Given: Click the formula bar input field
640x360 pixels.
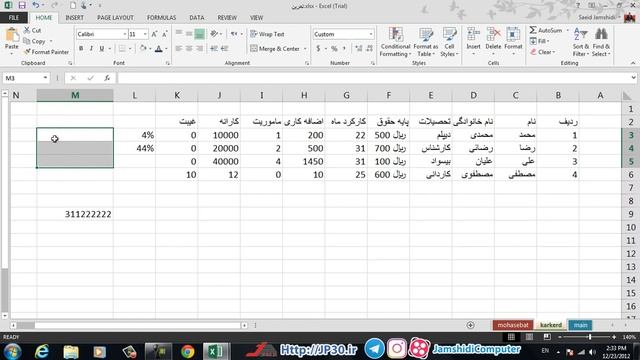Looking at the screenshot, I should point(374,78).
